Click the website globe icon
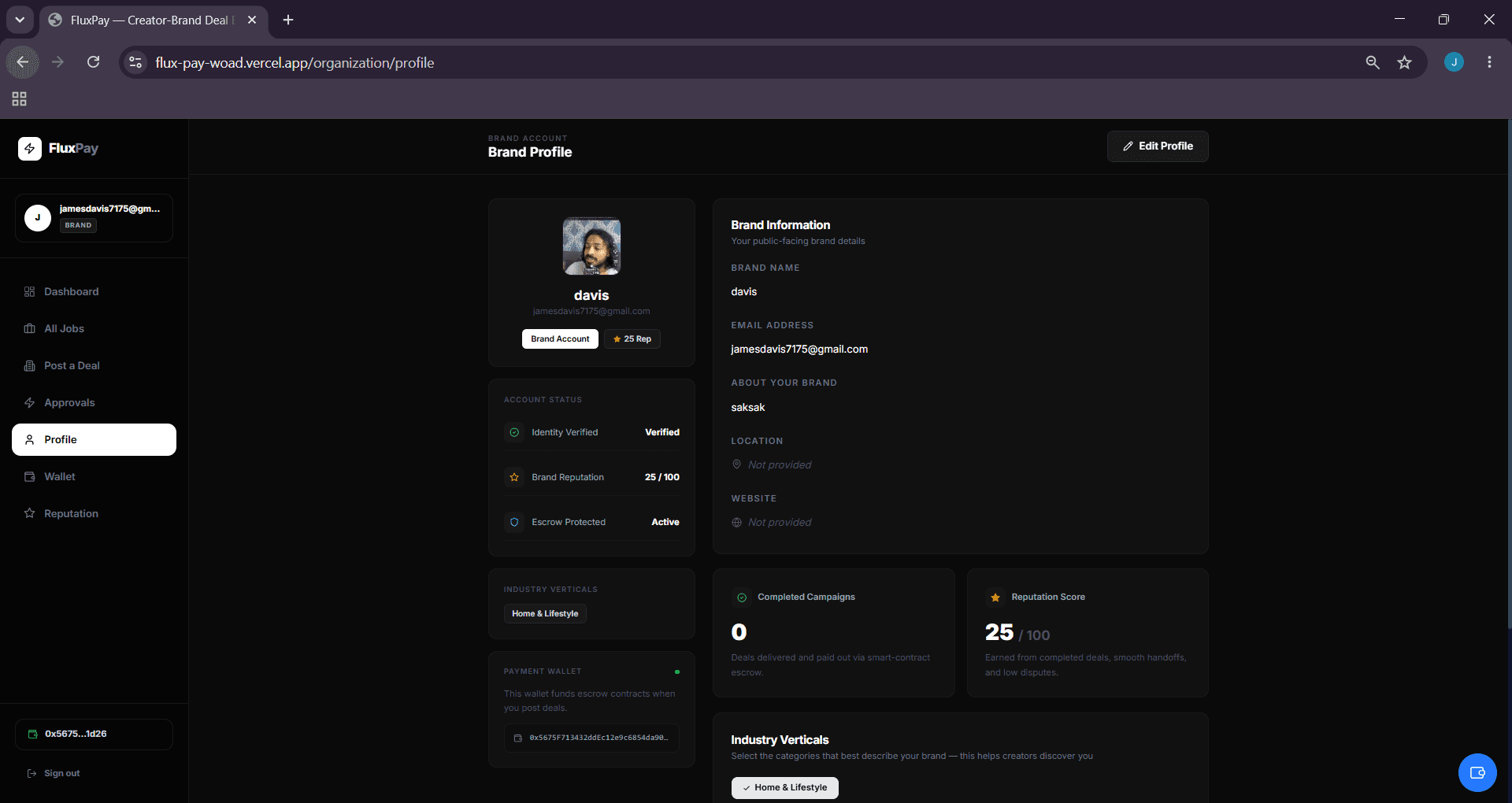 coord(736,522)
